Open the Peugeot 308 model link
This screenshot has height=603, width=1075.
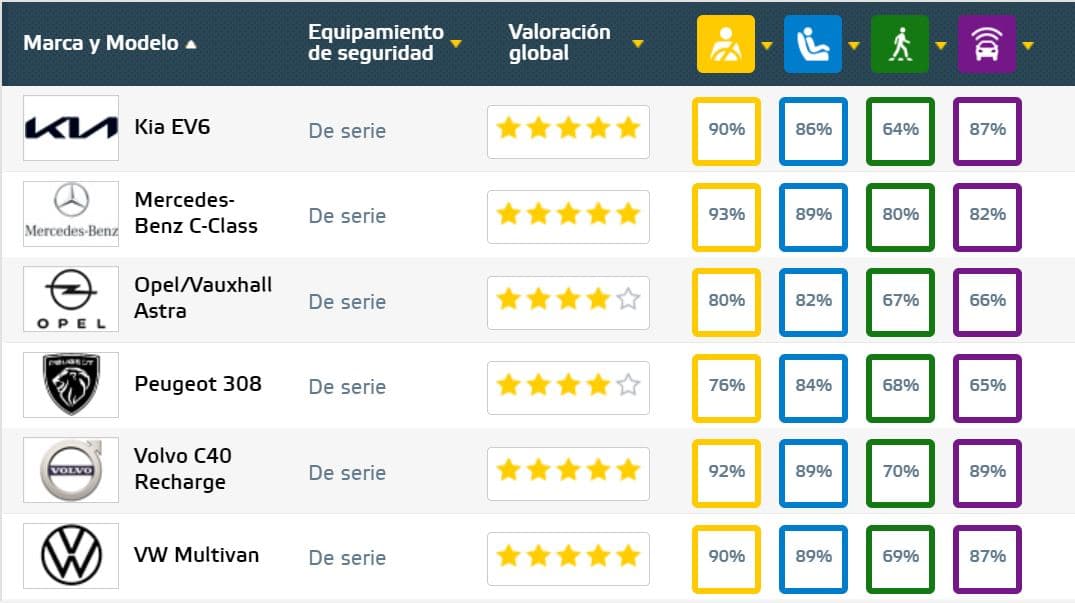pos(197,384)
